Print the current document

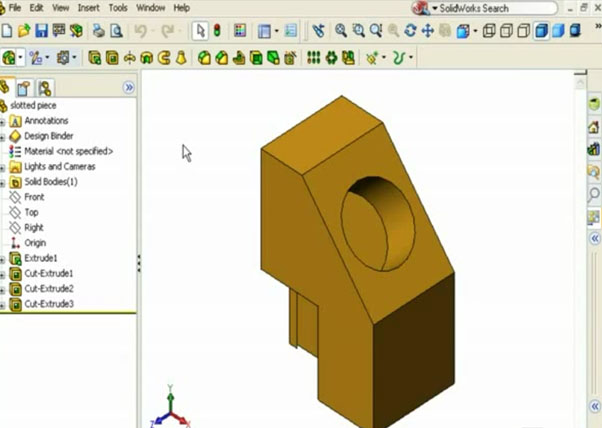pos(99,31)
